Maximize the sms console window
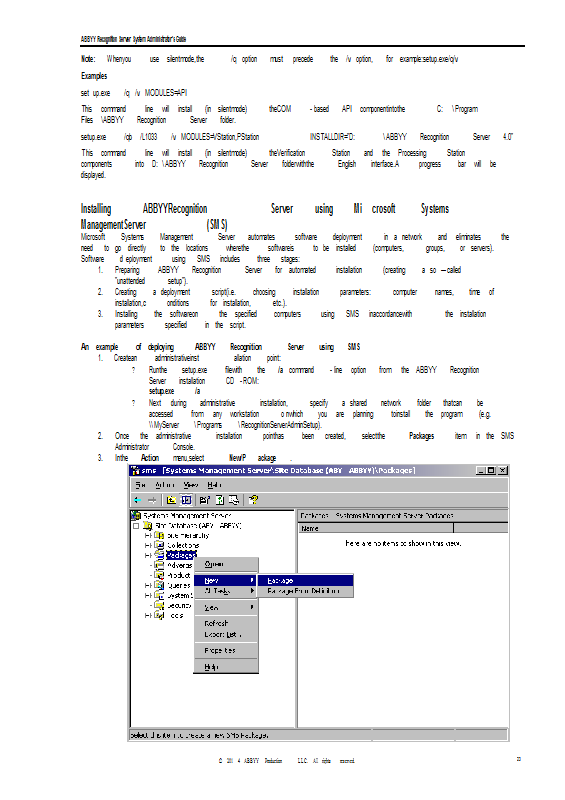 click(491, 470)
